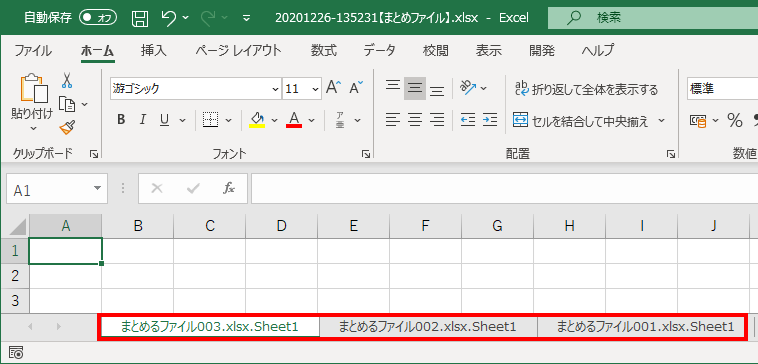Click the accounting currency format icon

coord(698,120)
